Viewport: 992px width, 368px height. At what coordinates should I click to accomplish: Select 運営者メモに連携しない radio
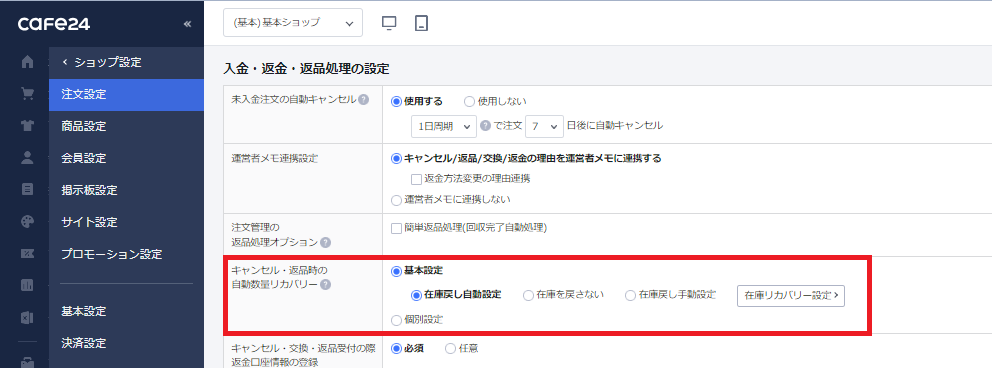click(x=397, y=200)
